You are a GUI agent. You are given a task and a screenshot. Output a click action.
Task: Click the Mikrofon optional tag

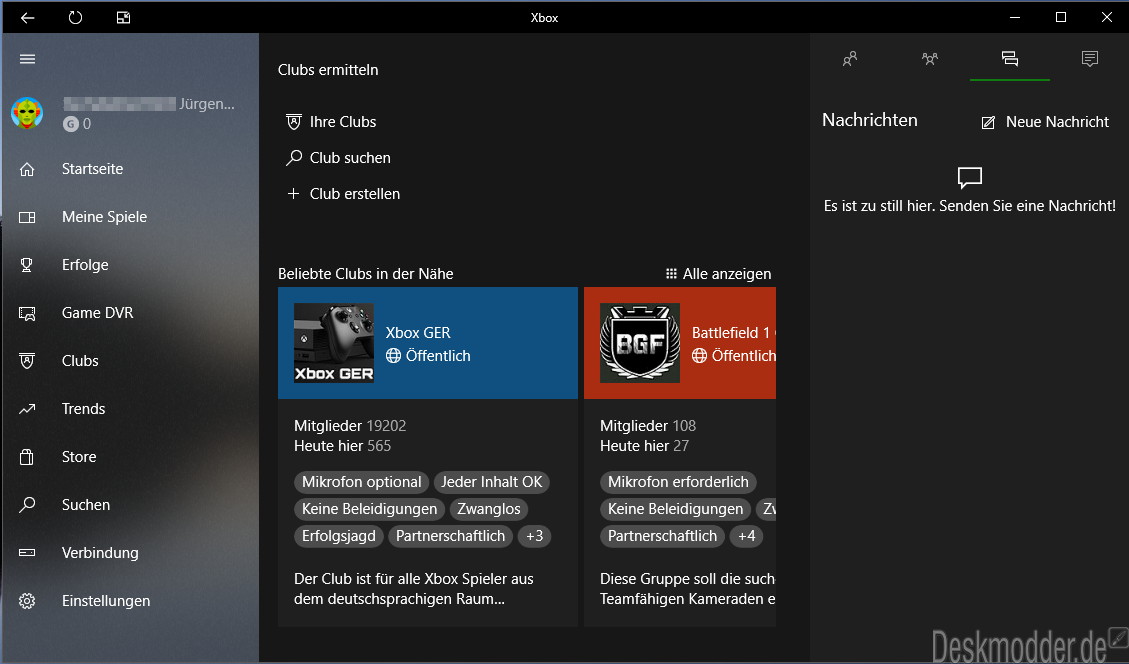[x=361, y=482]
